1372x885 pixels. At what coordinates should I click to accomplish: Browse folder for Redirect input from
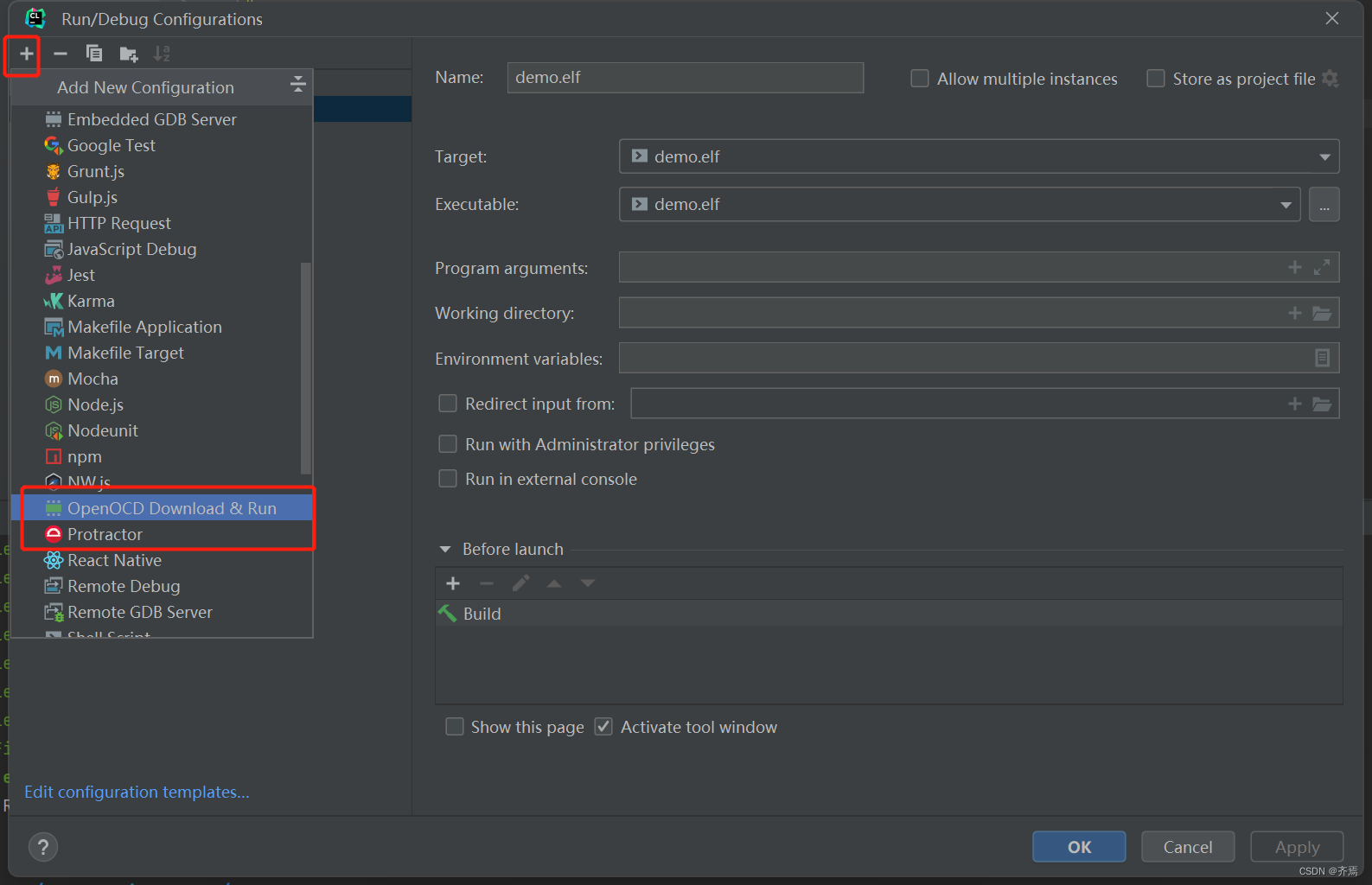1322,404
